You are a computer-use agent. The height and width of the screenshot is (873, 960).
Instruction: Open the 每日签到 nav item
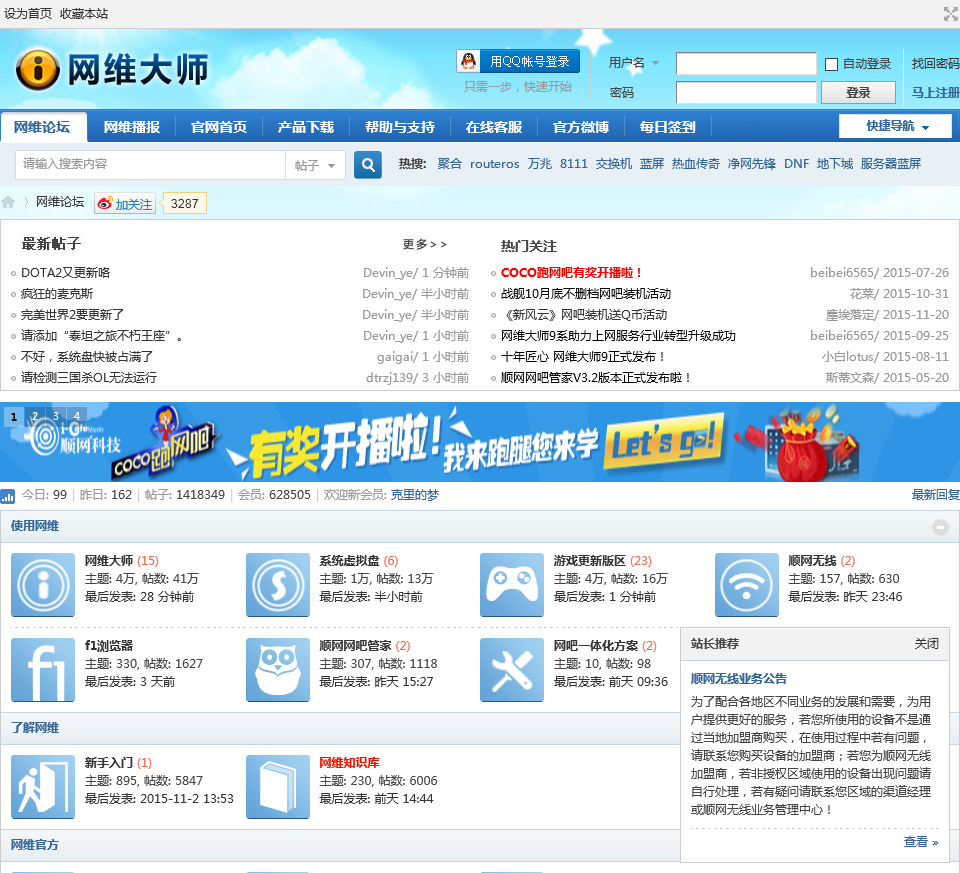coord(668,127)
